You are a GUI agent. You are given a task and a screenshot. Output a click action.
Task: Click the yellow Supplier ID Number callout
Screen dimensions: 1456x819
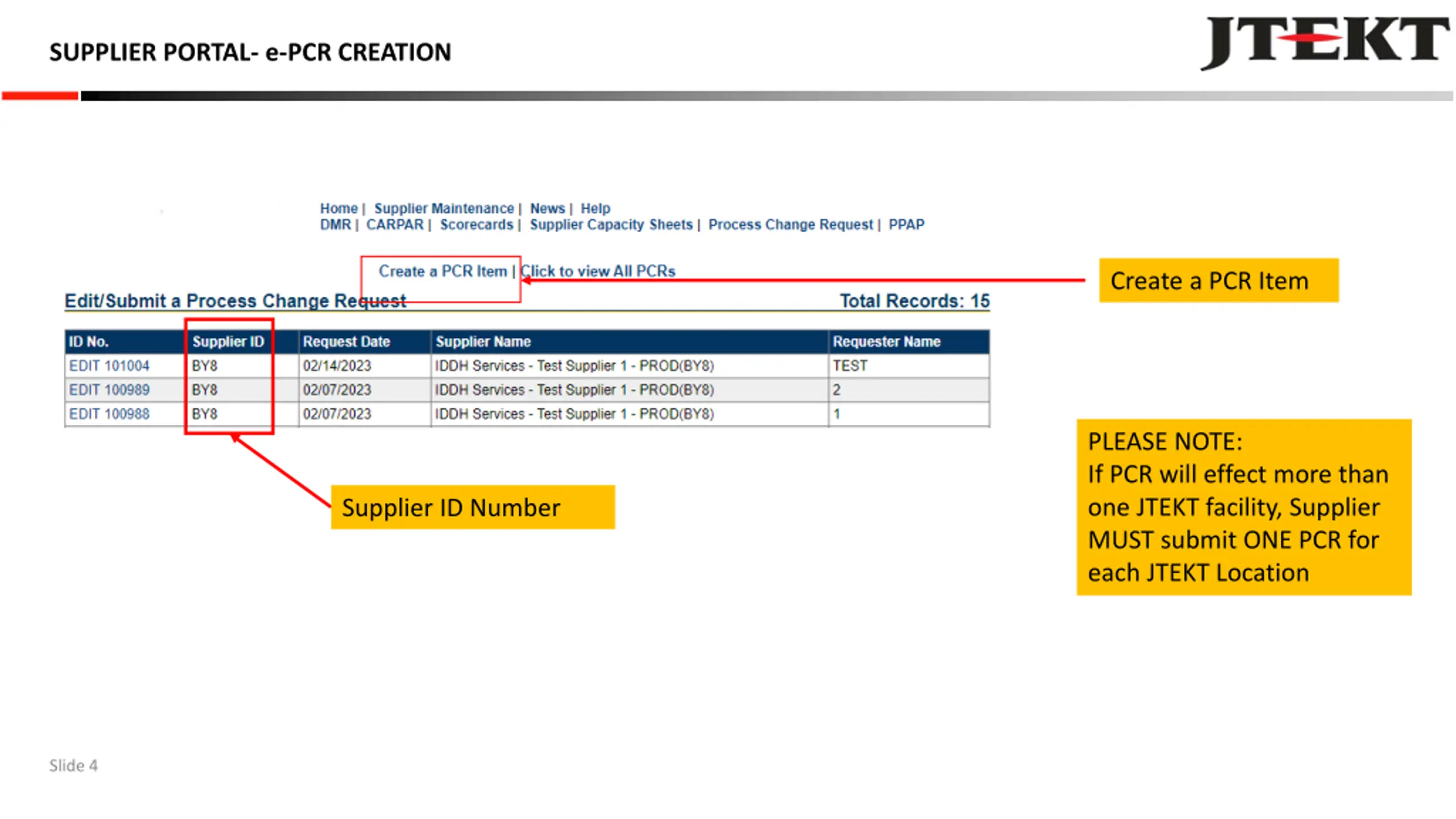(473, 507)
